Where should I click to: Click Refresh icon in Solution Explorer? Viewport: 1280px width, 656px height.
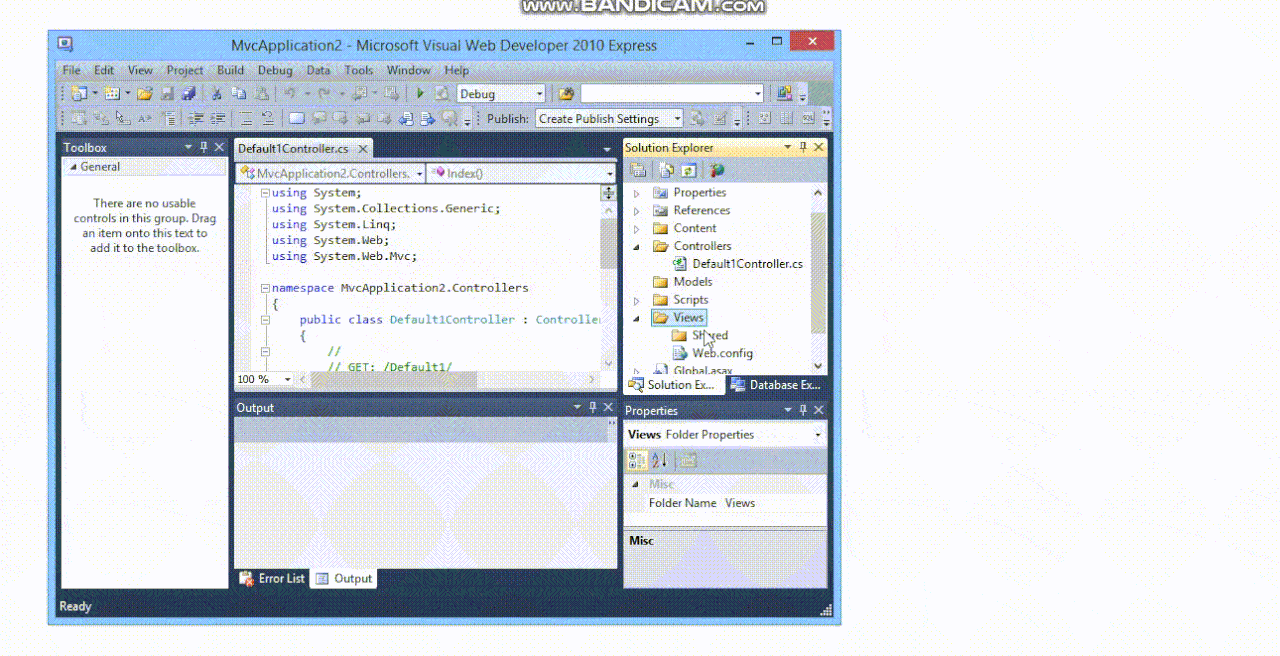coord(688,170)
